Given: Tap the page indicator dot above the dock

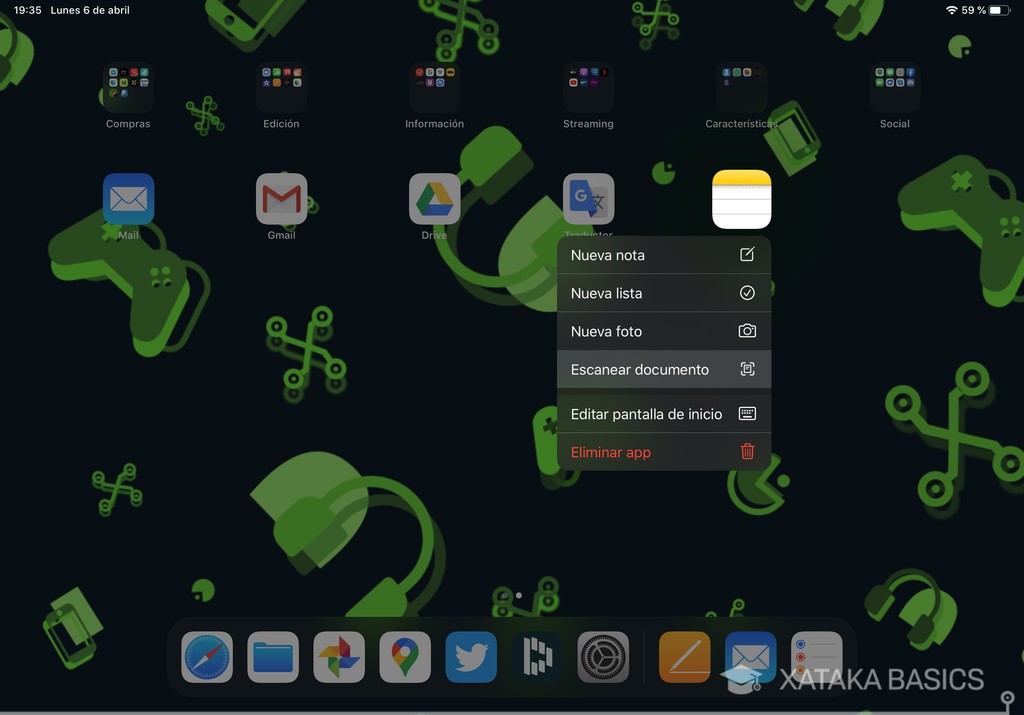Looking at the screenshot, I should point(519,593).
